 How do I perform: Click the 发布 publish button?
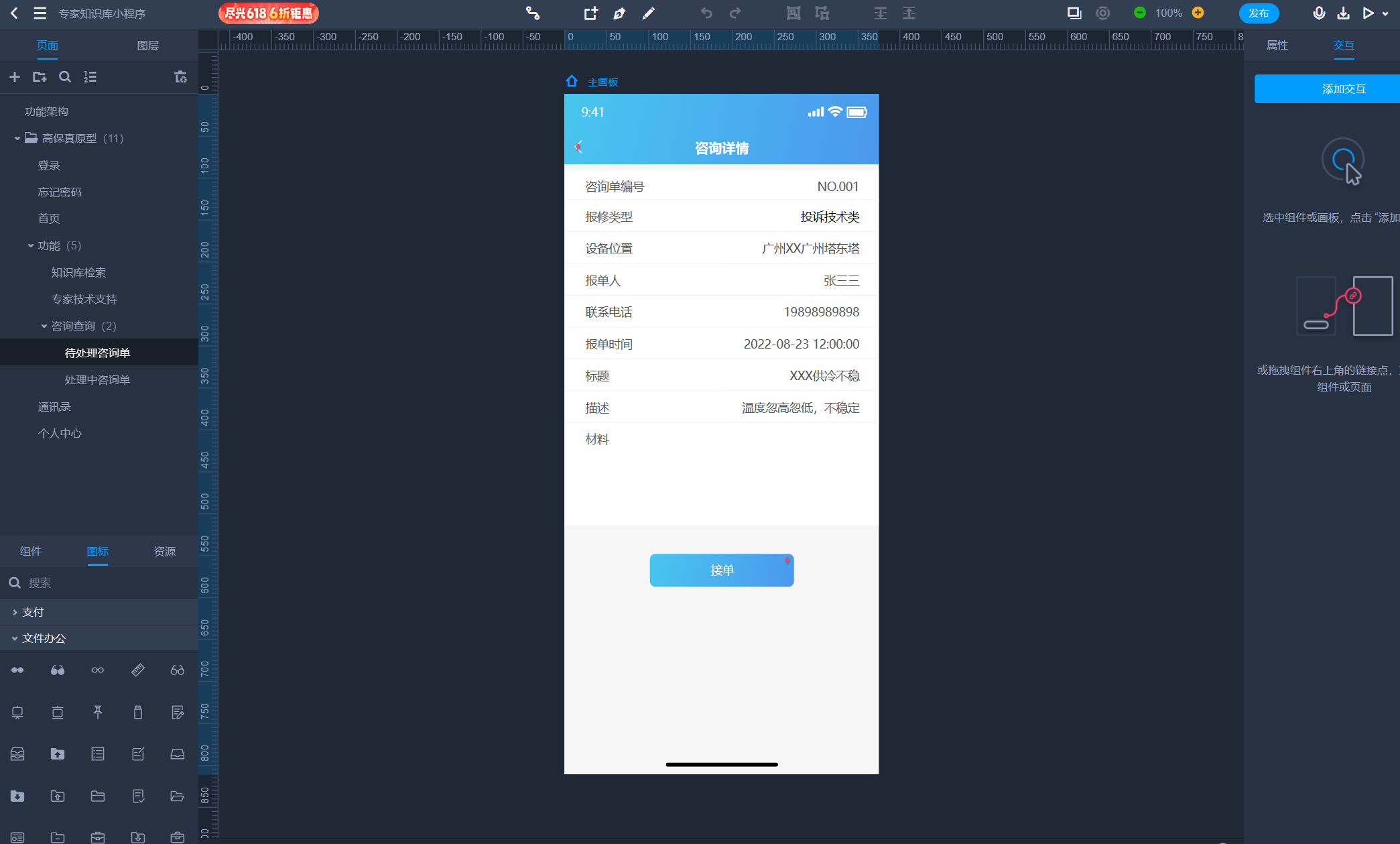pos(1259,13)
